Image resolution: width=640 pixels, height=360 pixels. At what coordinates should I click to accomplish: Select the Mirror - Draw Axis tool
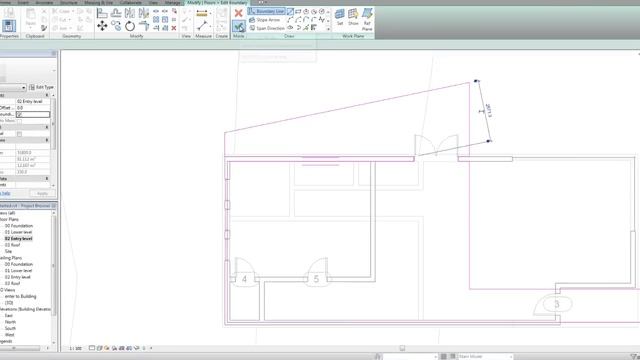(x=144, y=13)
